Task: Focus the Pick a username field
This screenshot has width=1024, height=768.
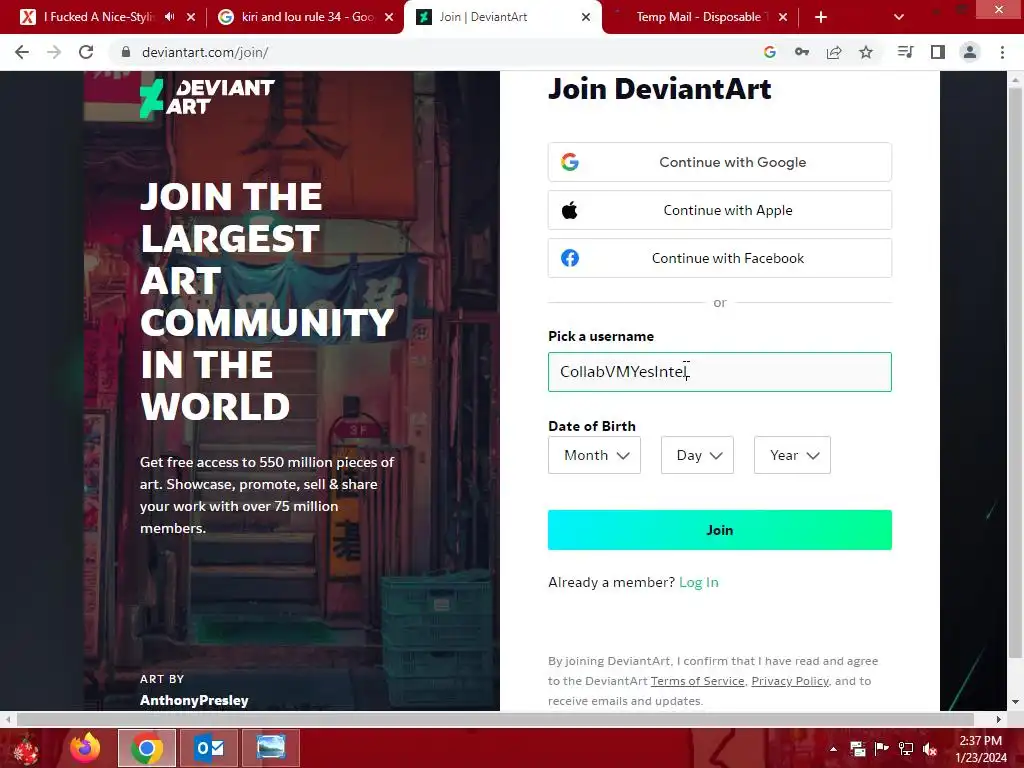Action: point(720,372)
